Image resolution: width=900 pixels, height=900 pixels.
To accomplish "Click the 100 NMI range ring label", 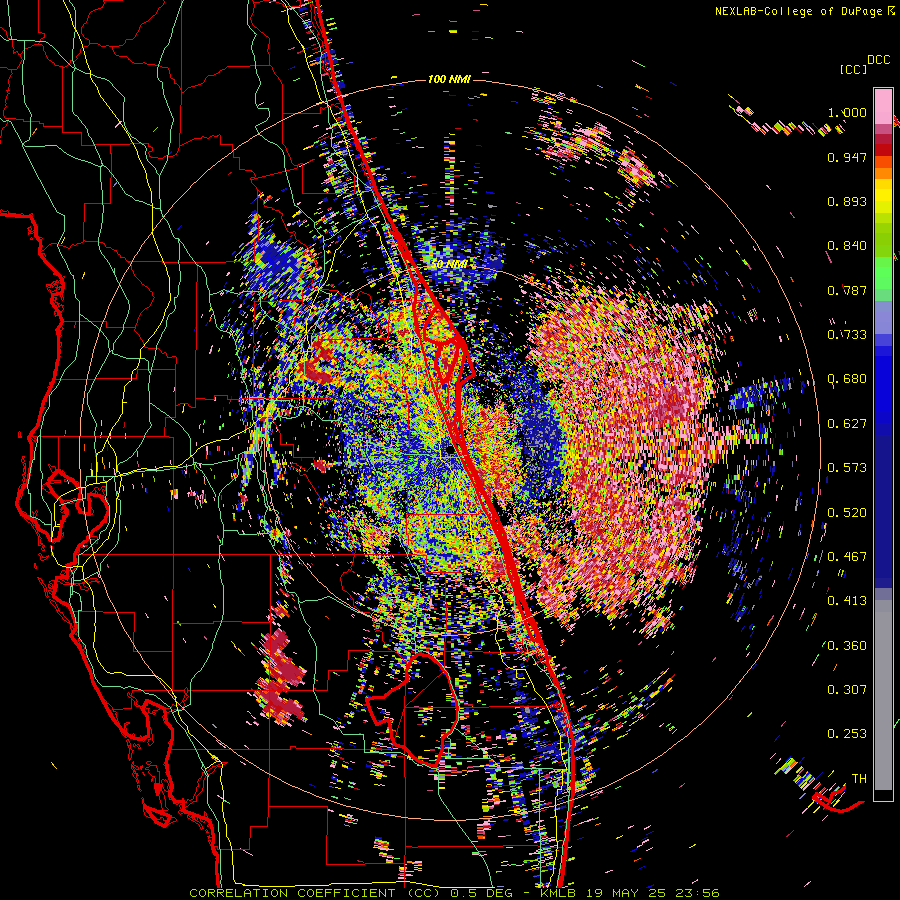I will coord(449,79).
